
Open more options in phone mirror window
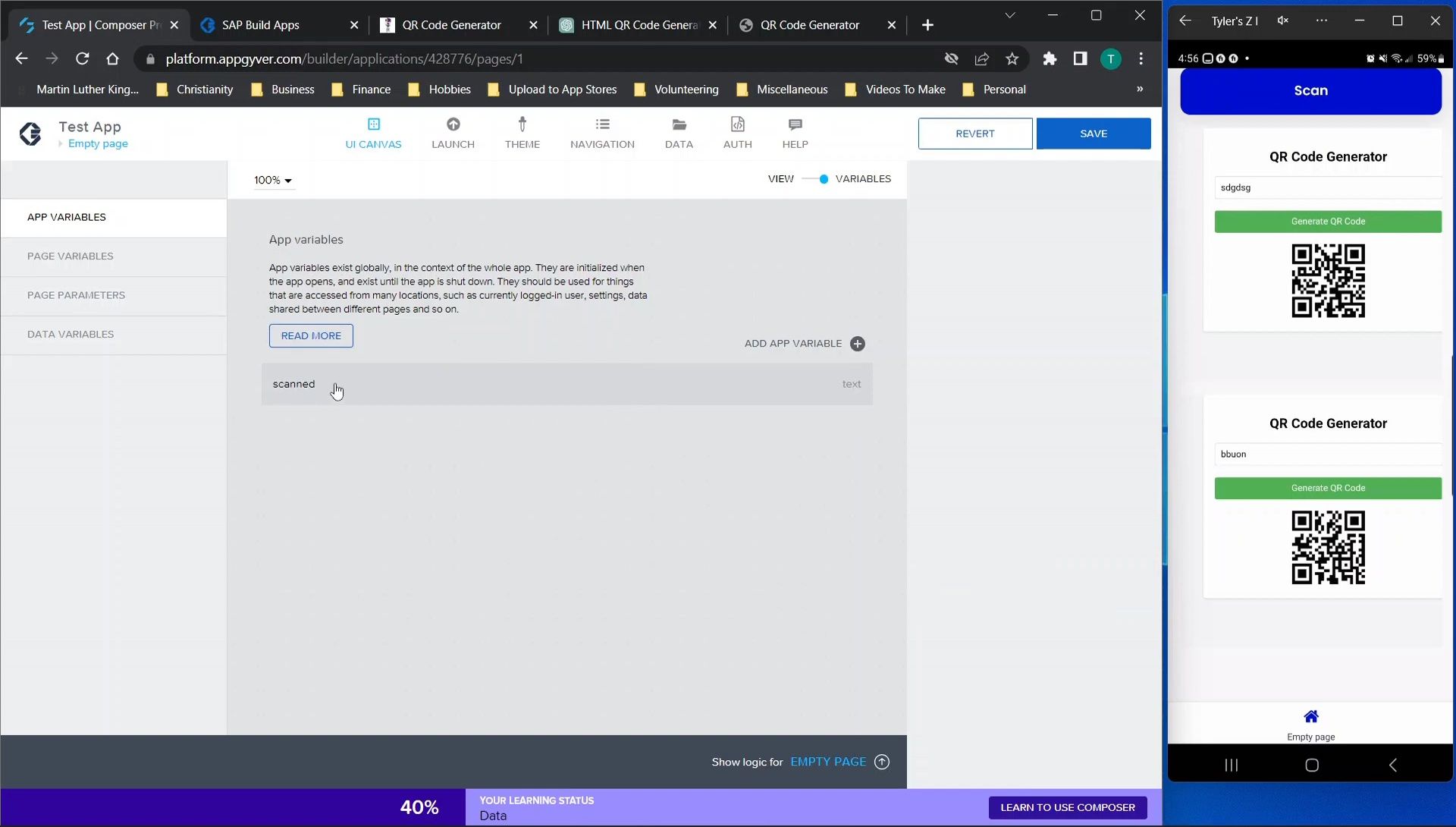pyautogui.click(x=1322, y=20)
